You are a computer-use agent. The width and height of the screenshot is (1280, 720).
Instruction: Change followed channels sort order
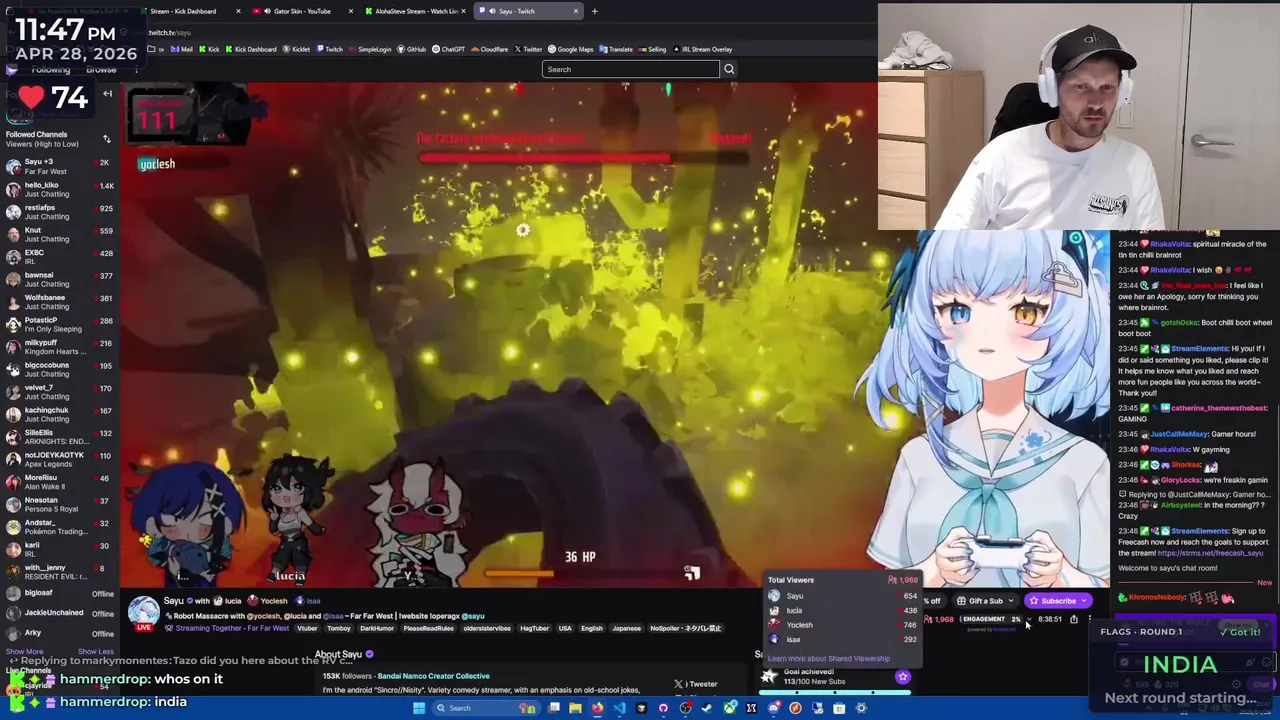click(x=107, y=139)
